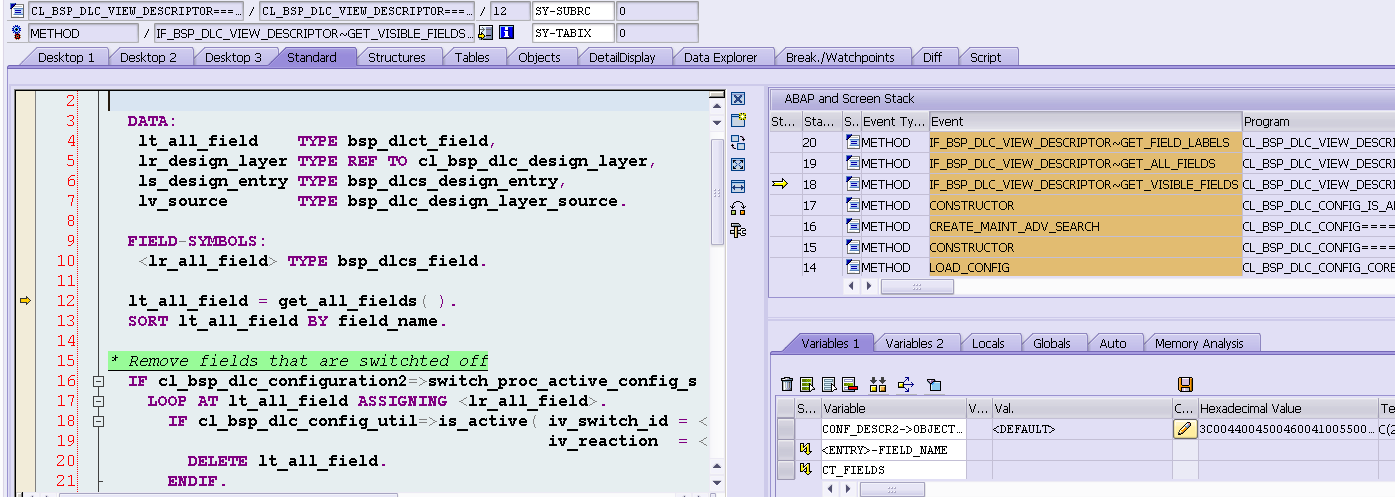Viewport: 1395px width, 497px height.
Task: Click the orange save icon above Hexadecimal Value column
Action: [1186, 384]
